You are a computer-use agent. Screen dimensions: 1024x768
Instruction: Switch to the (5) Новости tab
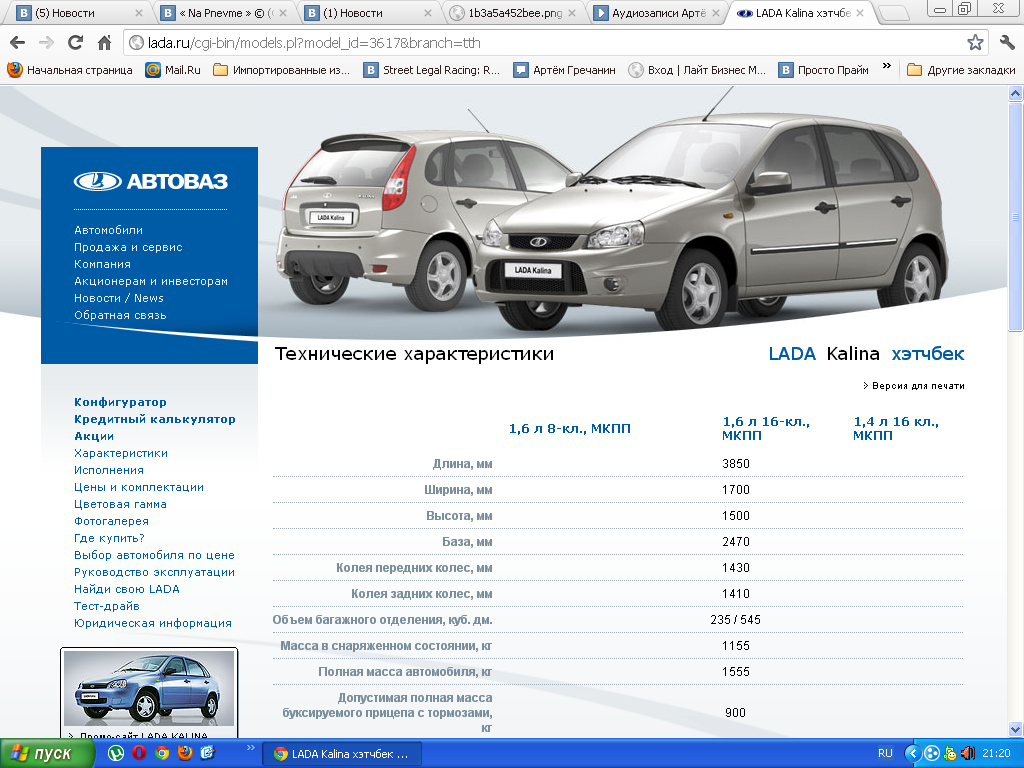79,13
